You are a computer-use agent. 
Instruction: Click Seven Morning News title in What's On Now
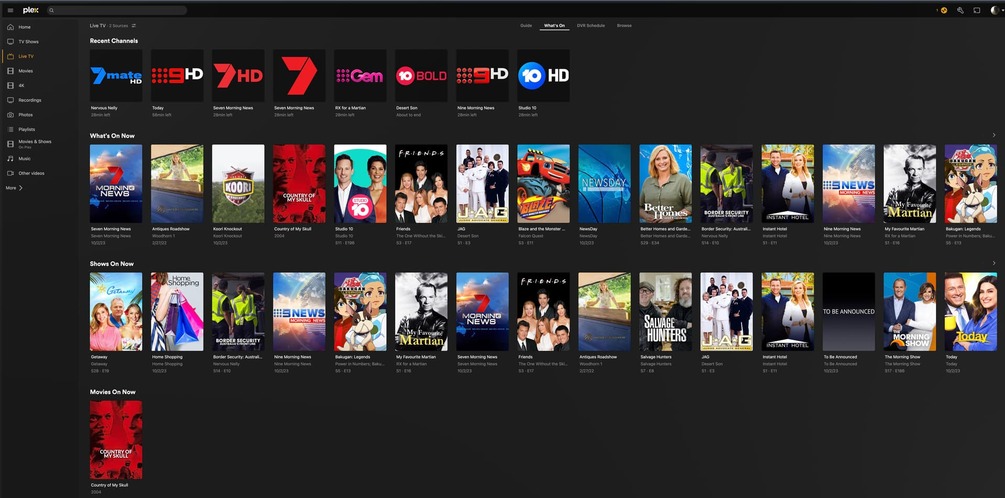click(x=110, y=229)
